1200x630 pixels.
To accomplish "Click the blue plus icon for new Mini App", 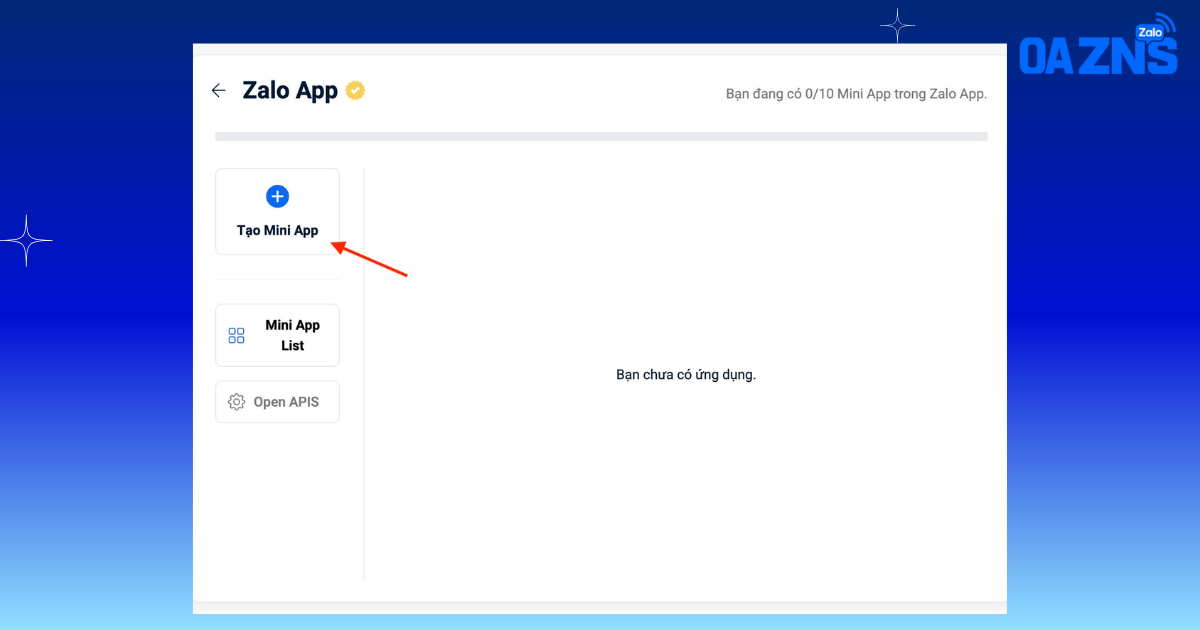I will 278,196.
